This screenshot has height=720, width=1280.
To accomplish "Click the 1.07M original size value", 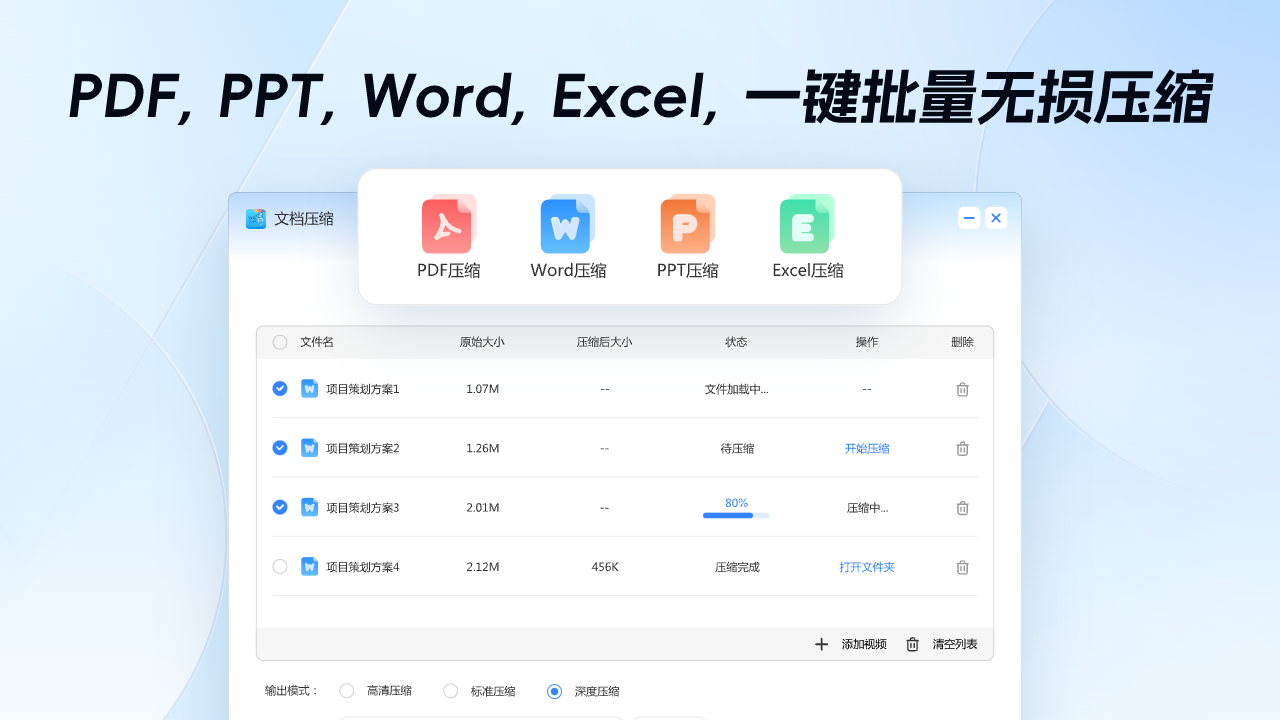I will (483, 389).
